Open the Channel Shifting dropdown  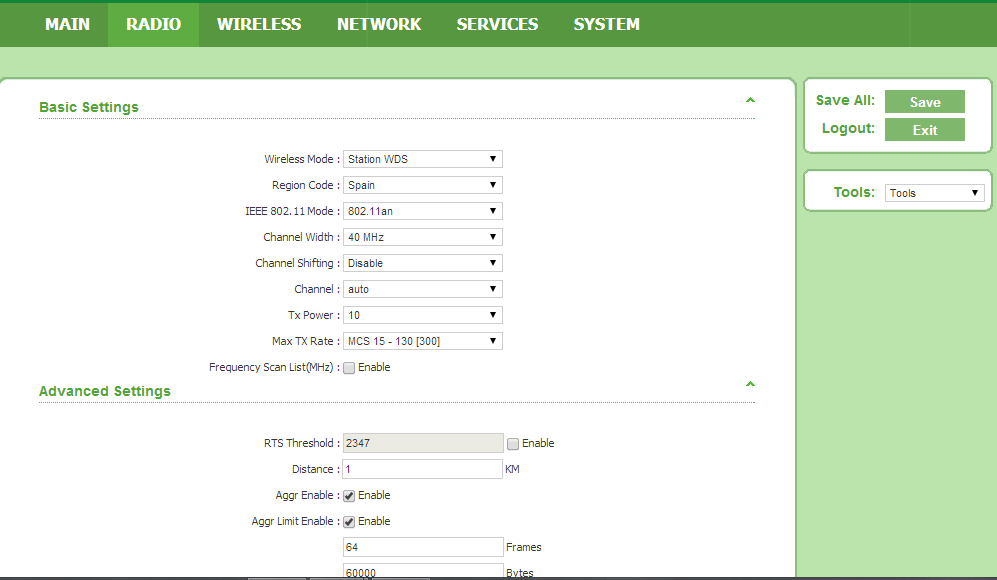pos(422,263)
